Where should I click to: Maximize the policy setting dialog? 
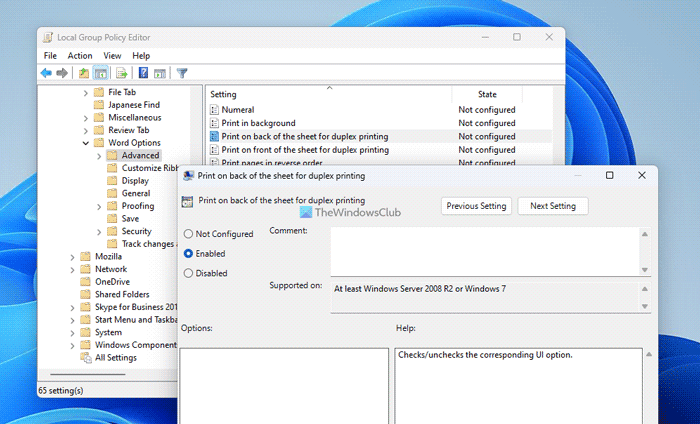609,175
